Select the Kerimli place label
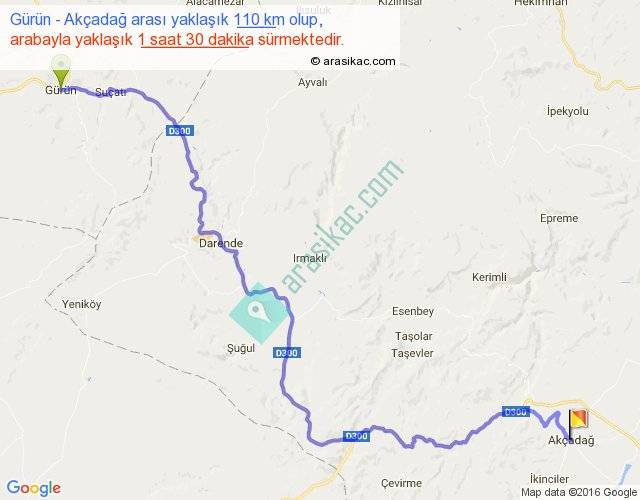 point(489,277)
